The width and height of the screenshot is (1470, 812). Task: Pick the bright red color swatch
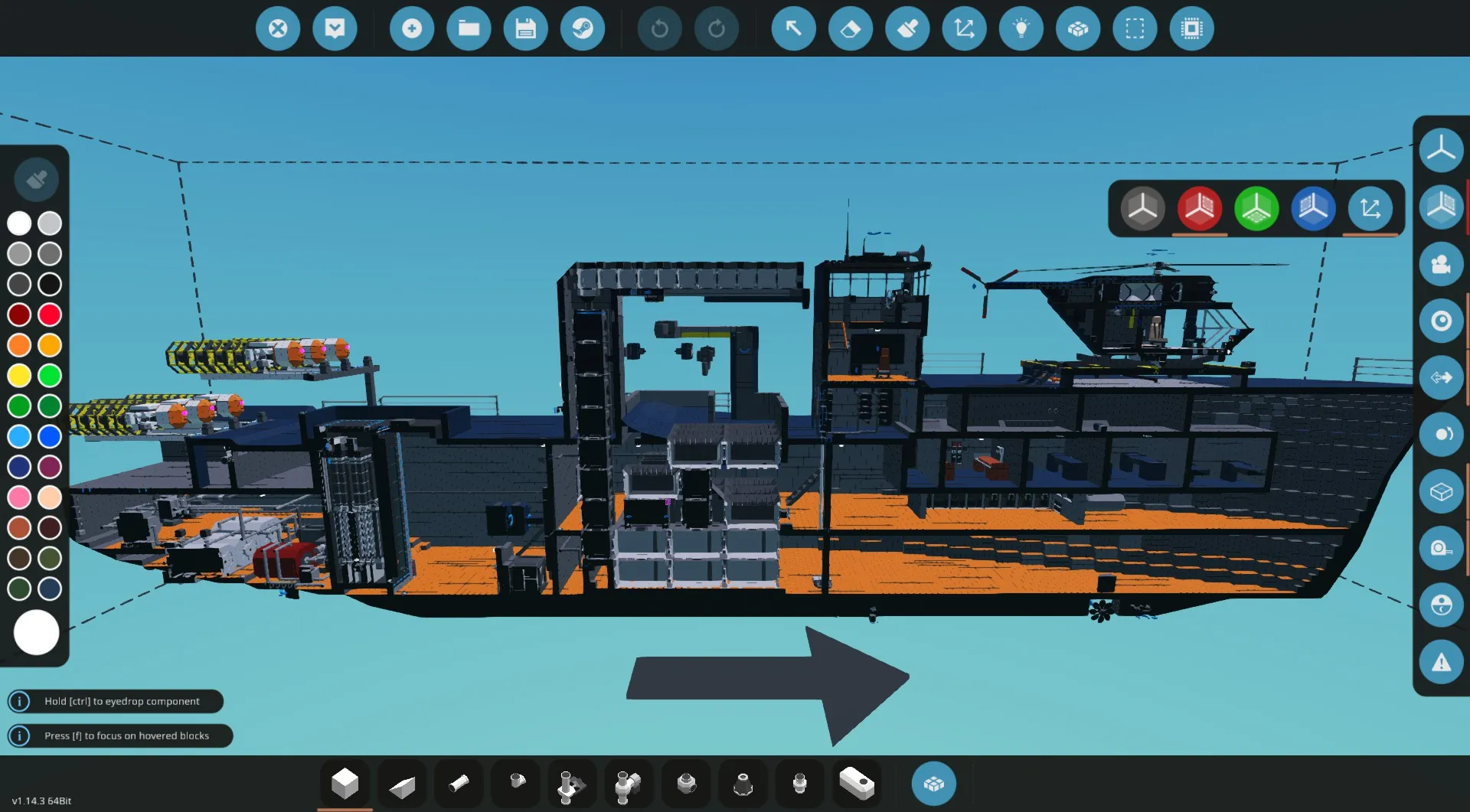pos(50,315)
